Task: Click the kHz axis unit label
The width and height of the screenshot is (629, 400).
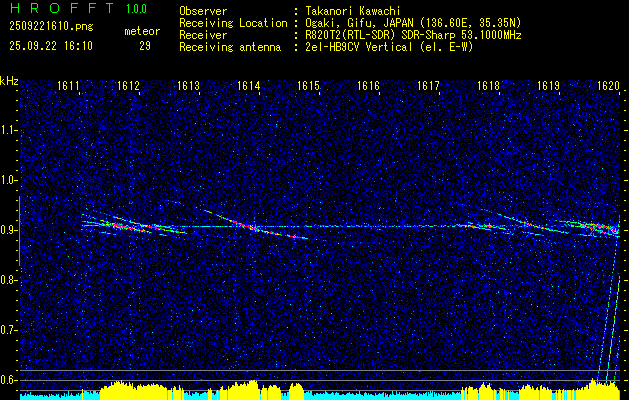Action: point(9,80)
